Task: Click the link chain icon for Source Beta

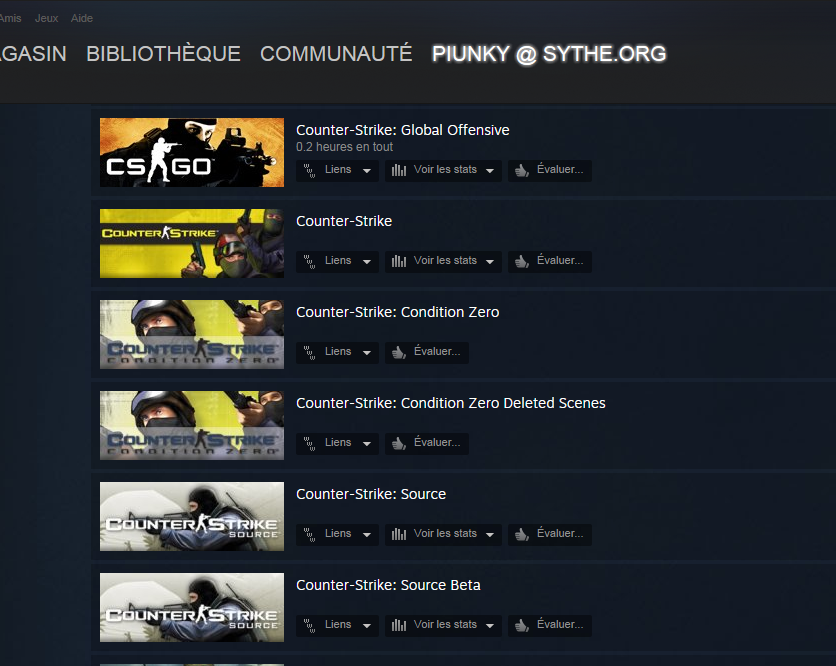Action: click(x=309, y=625)
